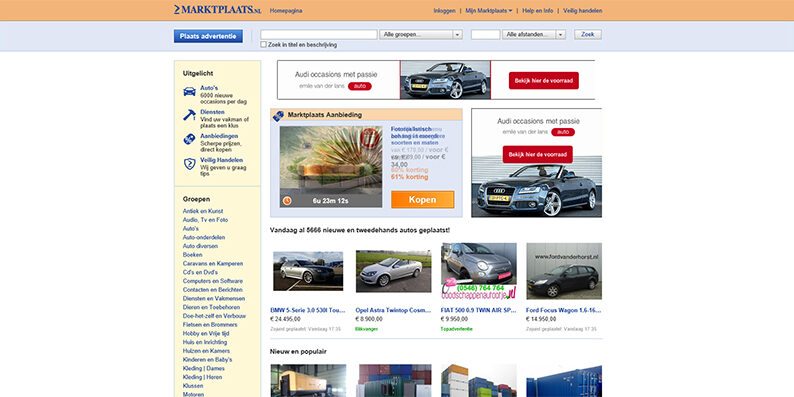Open the 'Alle afstanden...' dropdown
Image resolution: width=794 pixels, height=397 pixels.
[534, 34]
